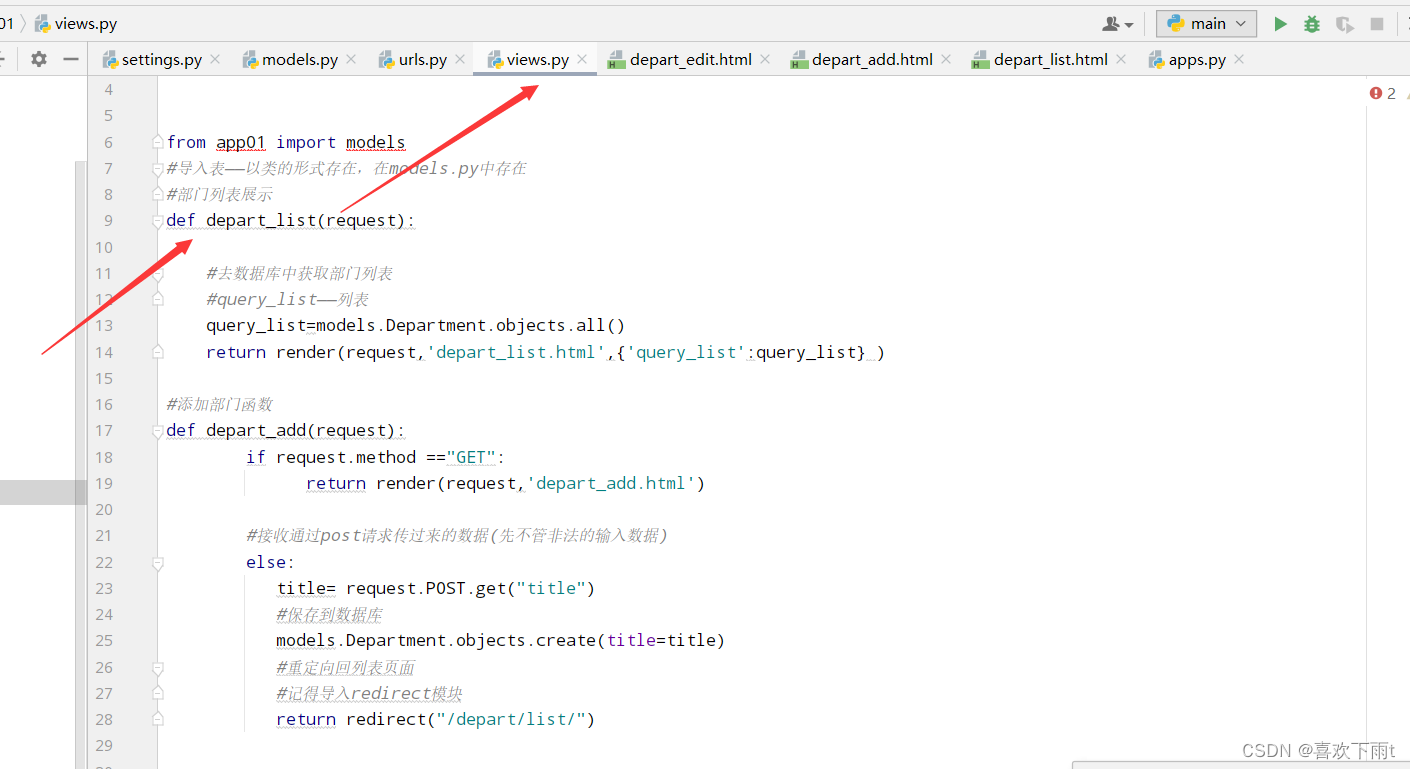Close the depart_edit.html tab
Image resolution: width=1410 pixels, height=769 pixels.
[765, 59]
